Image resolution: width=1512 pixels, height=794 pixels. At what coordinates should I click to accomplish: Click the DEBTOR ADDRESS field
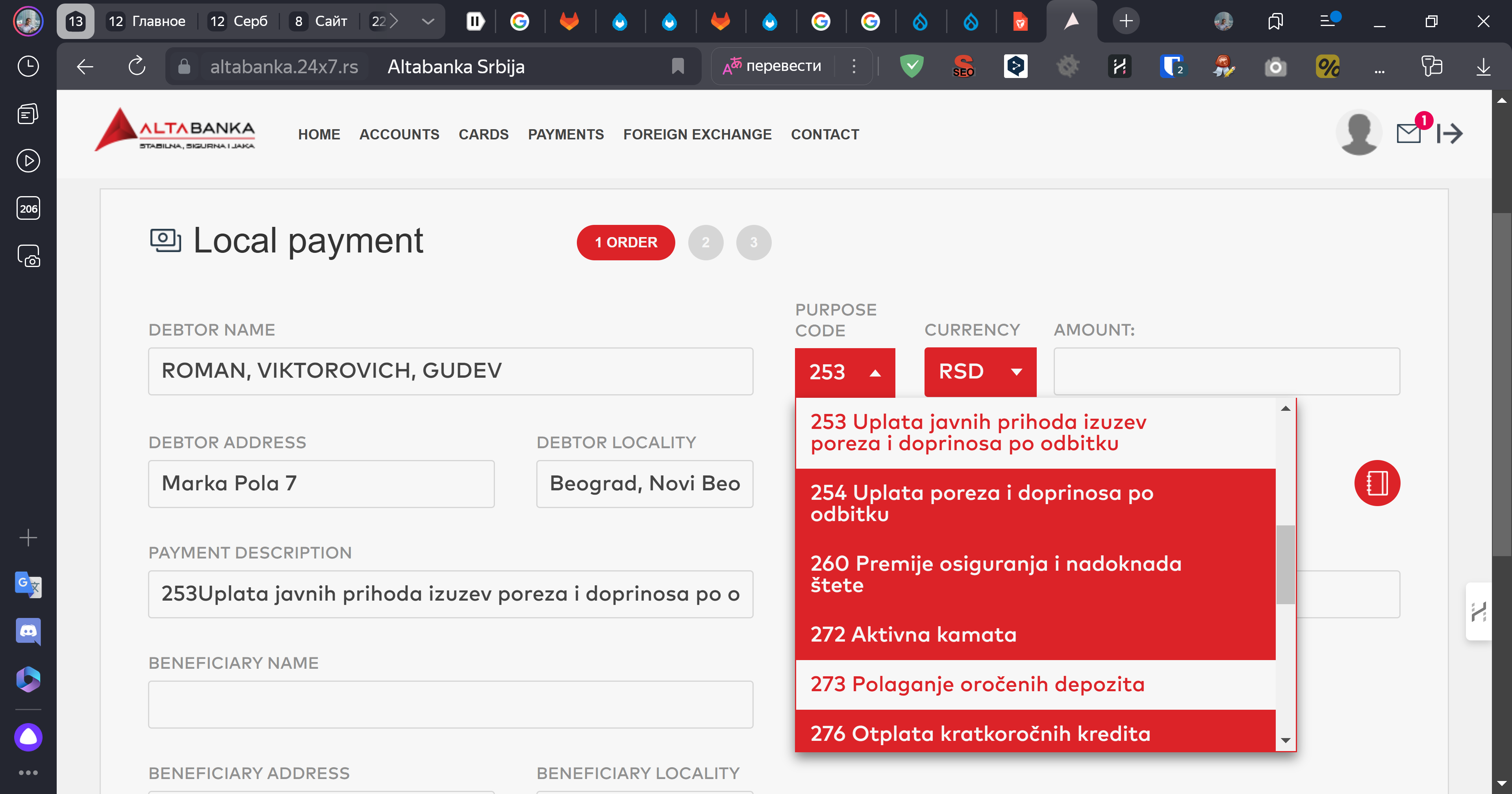pos(321,483)
